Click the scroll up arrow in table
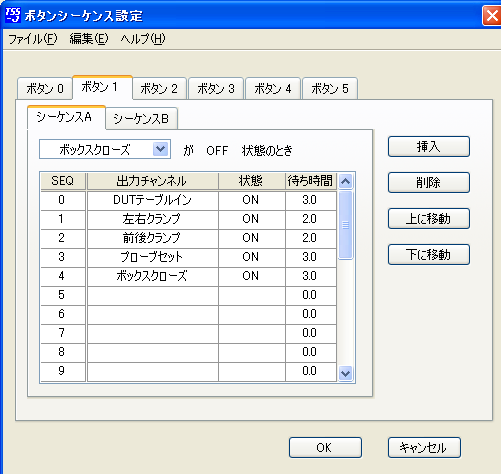The width and height of the screenshot is (501, 474). click(345, 181)
